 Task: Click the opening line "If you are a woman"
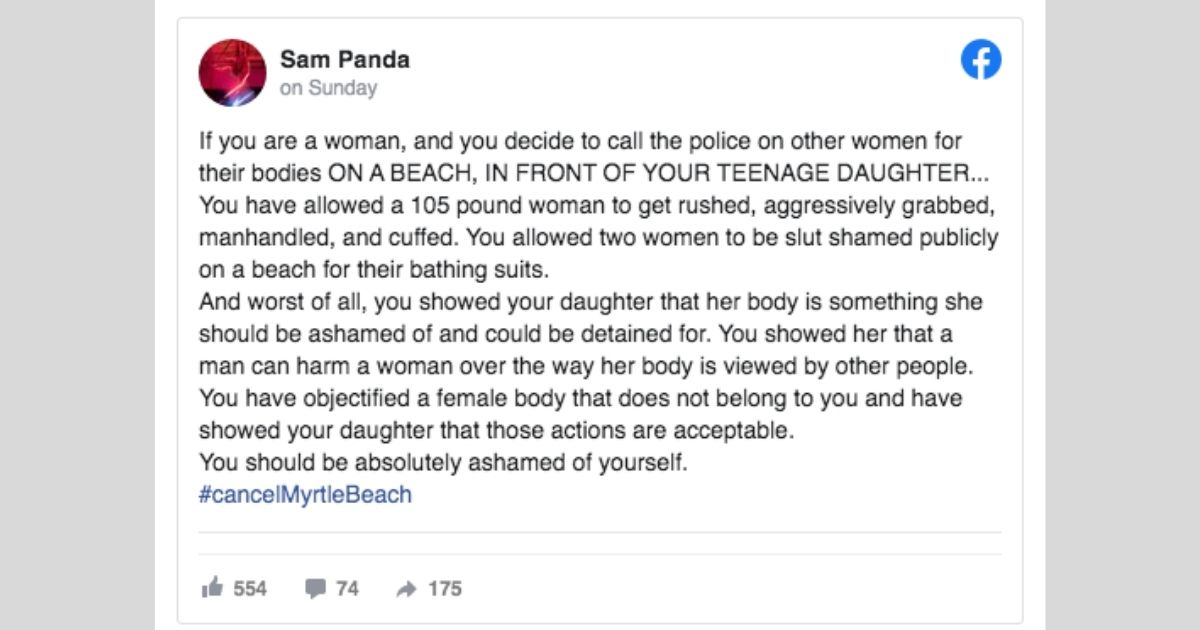[x=580, y=142]
